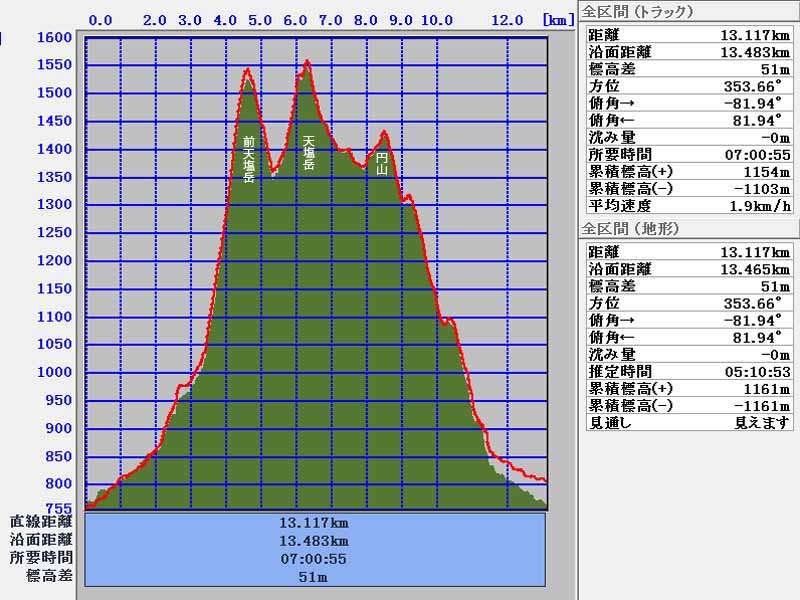The width and height of the screenshot is (800, 600).
Task: Click the 12.0 distance axis label
Action: (x=508, y=20)
